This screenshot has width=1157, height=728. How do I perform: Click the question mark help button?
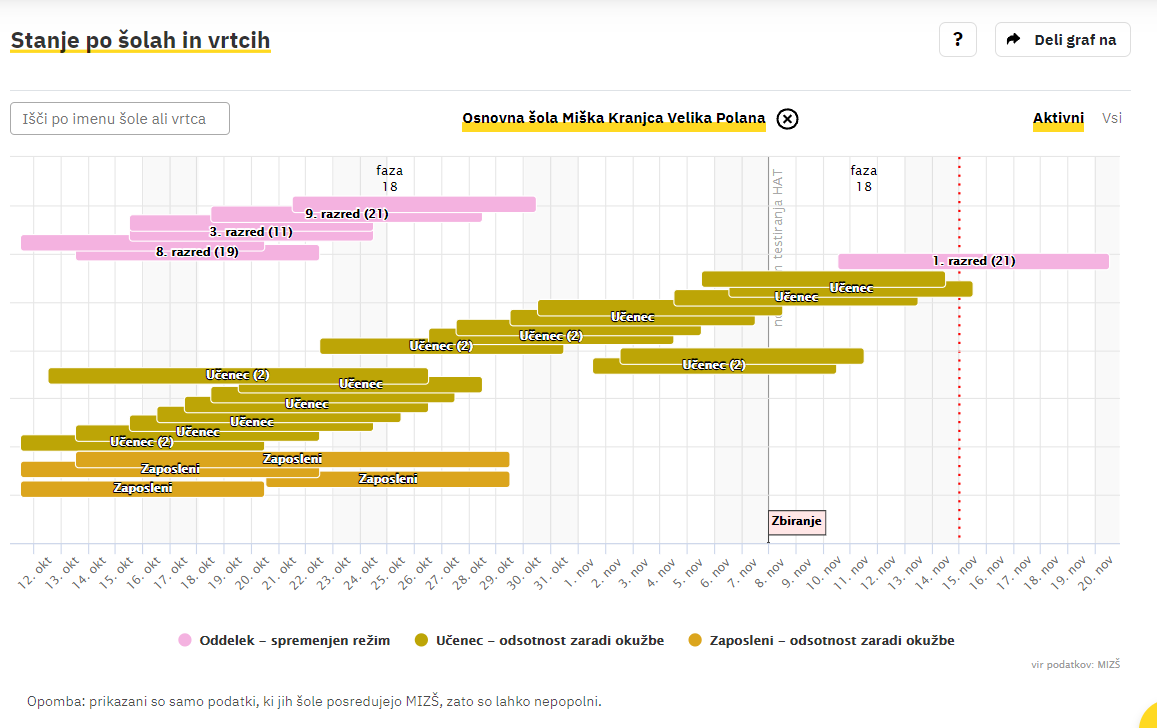[x=957, y=40]
